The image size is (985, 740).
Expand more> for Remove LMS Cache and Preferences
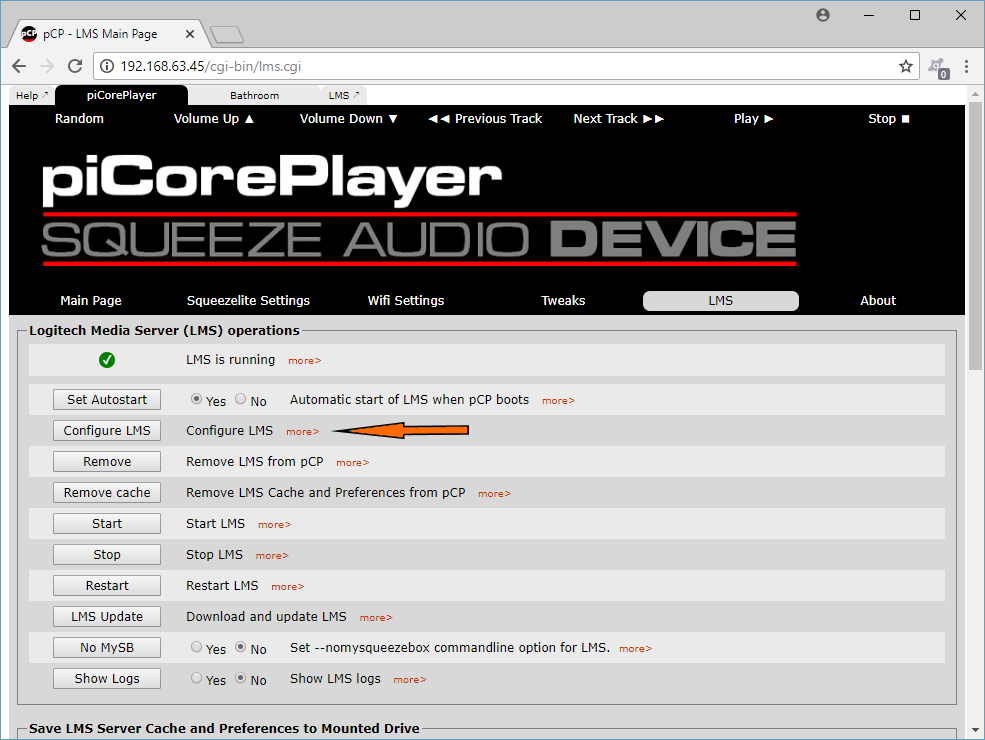494,494
